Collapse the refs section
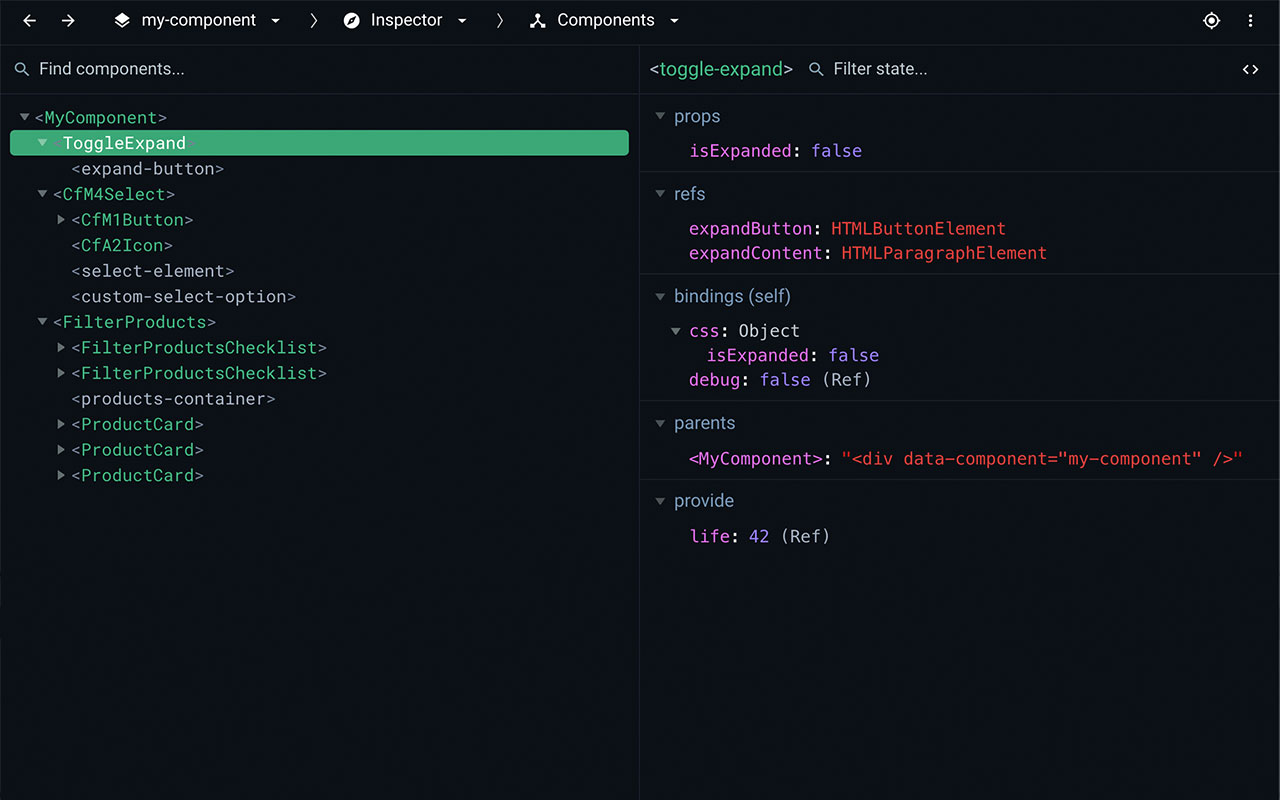Screen dimensions: 1280x800 660,194
